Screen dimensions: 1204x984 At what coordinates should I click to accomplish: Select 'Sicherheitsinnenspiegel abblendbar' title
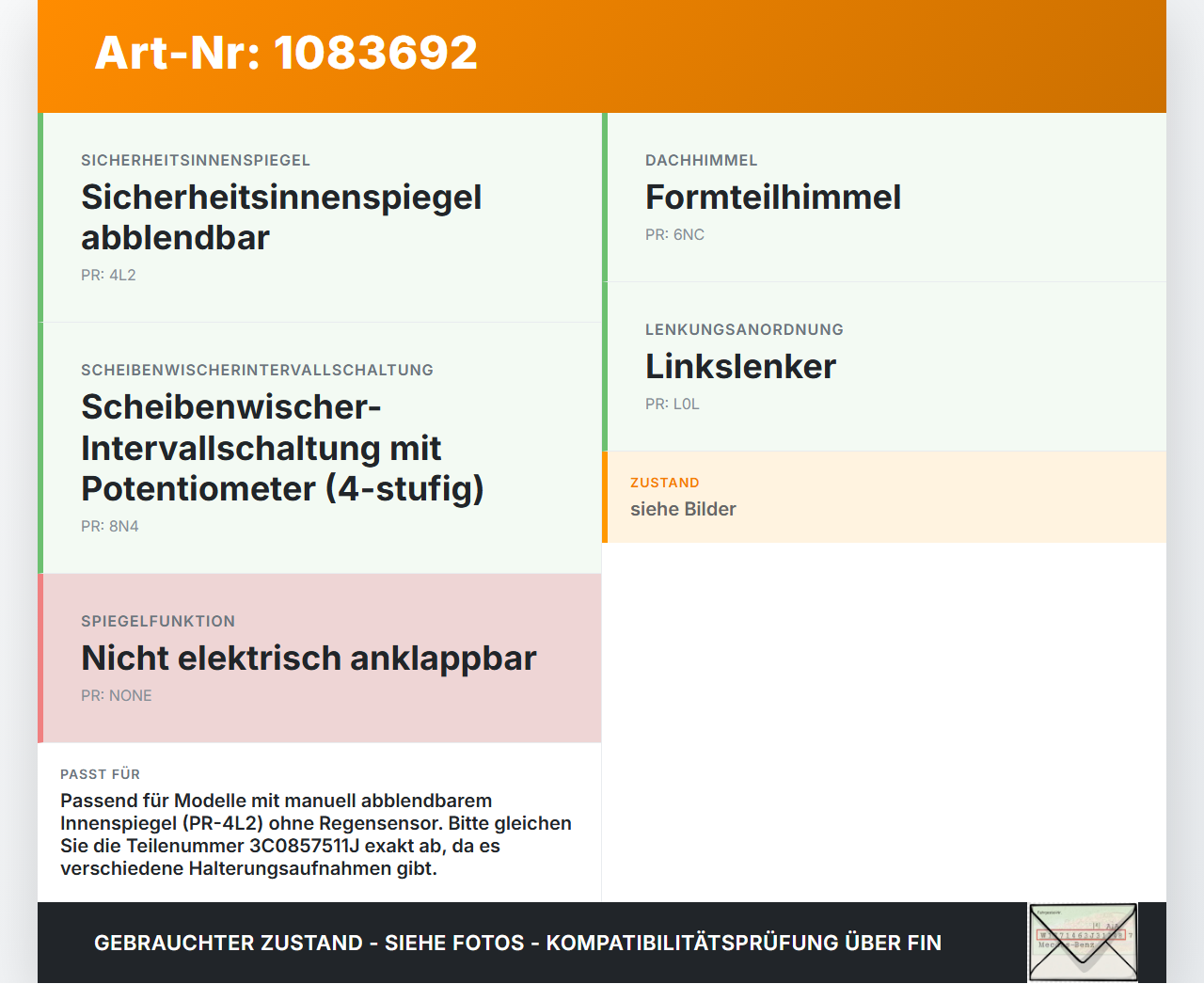pos(281,217)
